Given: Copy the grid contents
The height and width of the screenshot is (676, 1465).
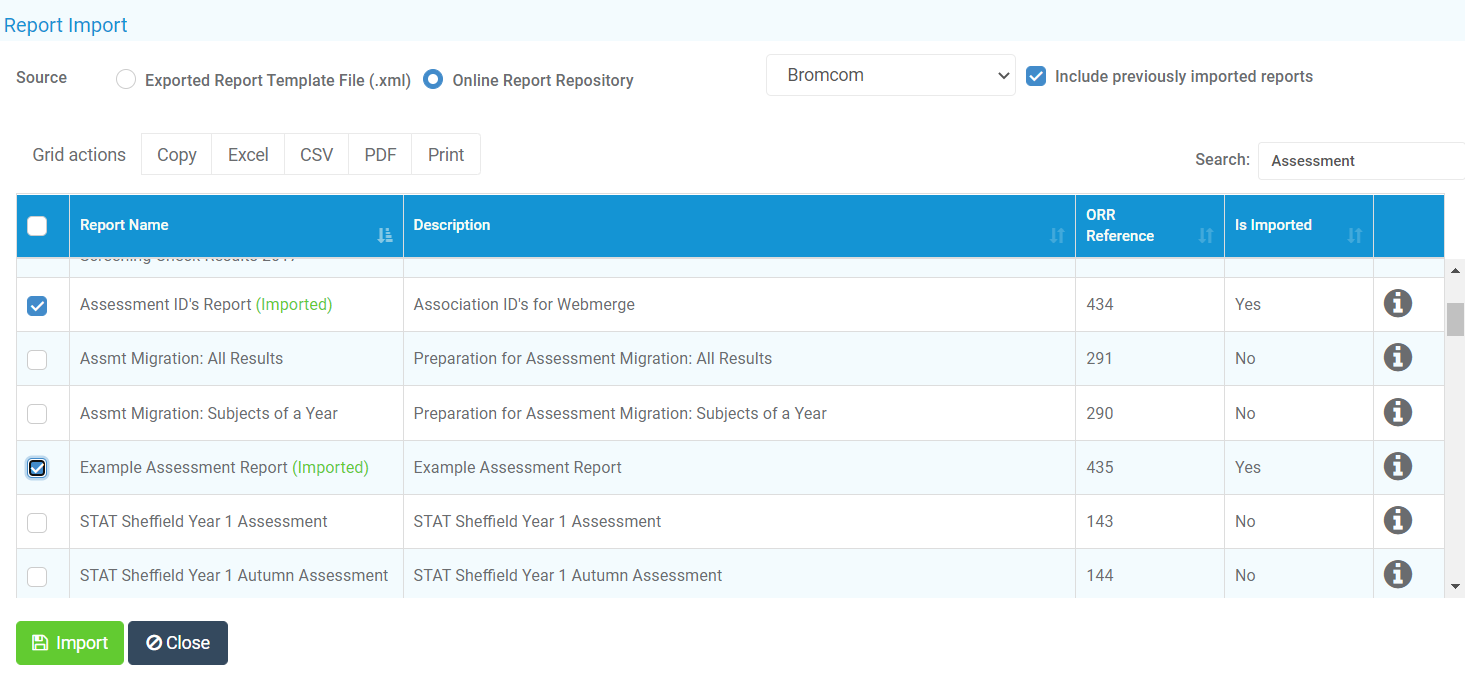Looking at the screenshot, I should (176, 154).
